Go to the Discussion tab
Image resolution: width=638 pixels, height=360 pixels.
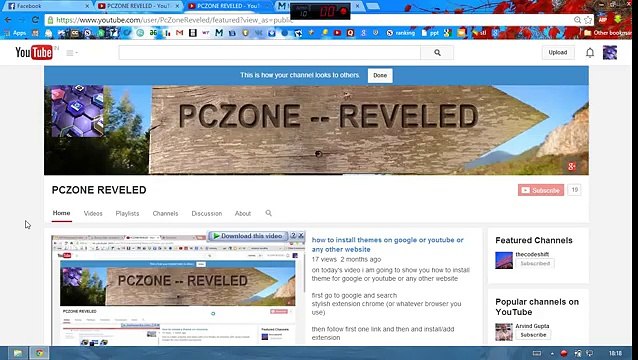coord(207,213)
